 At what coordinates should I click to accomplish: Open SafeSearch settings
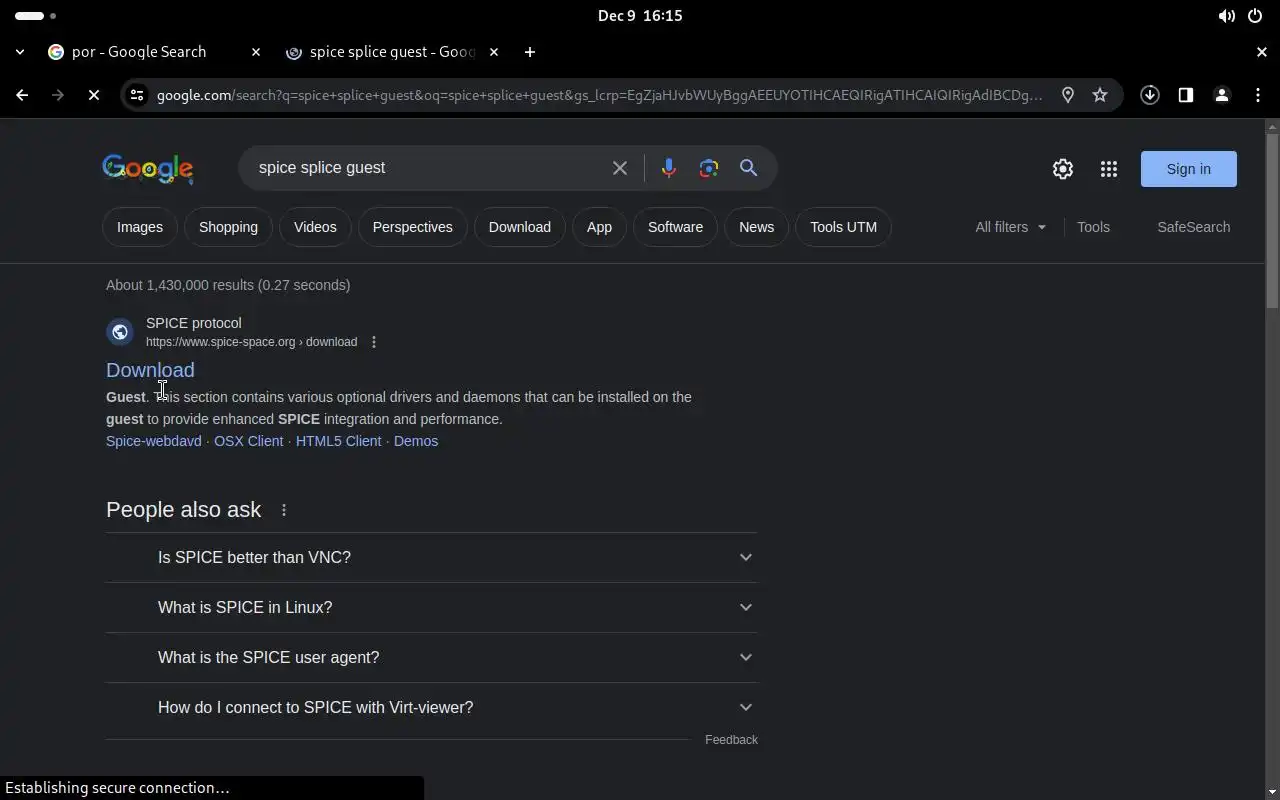pyautogui.click(x=1193, y=227)
